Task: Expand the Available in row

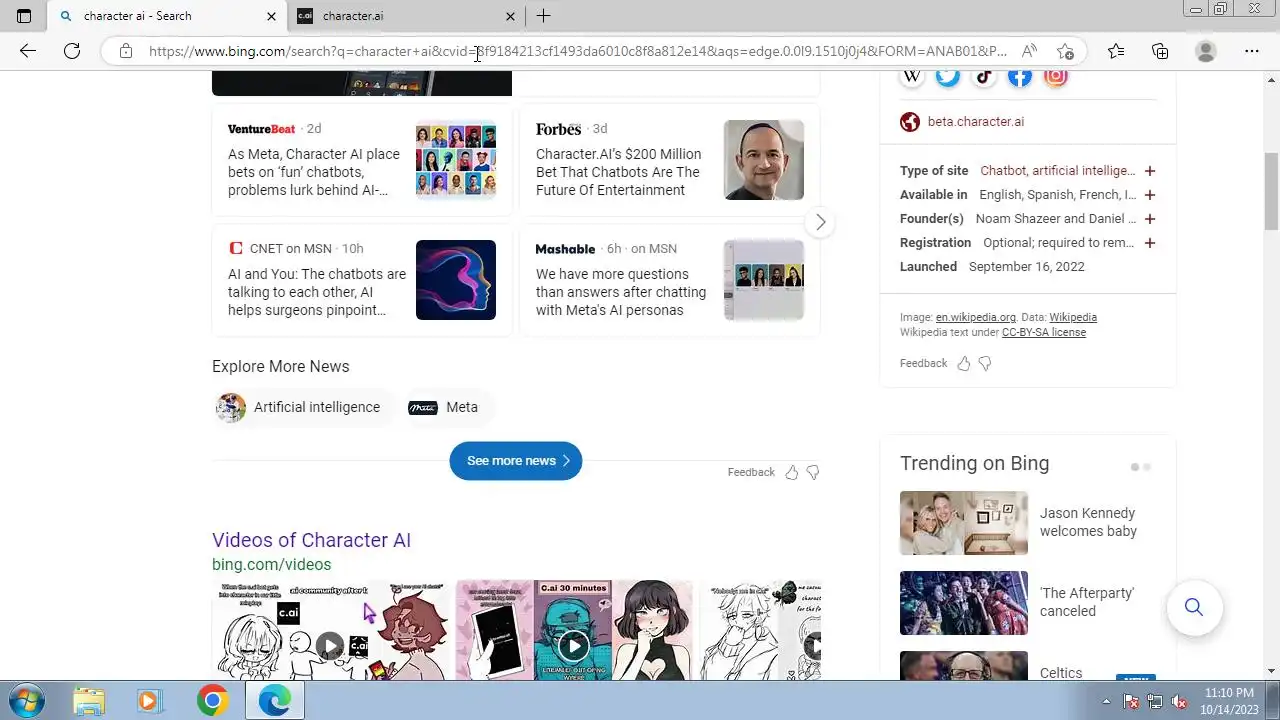Action: coord(1150,195)
